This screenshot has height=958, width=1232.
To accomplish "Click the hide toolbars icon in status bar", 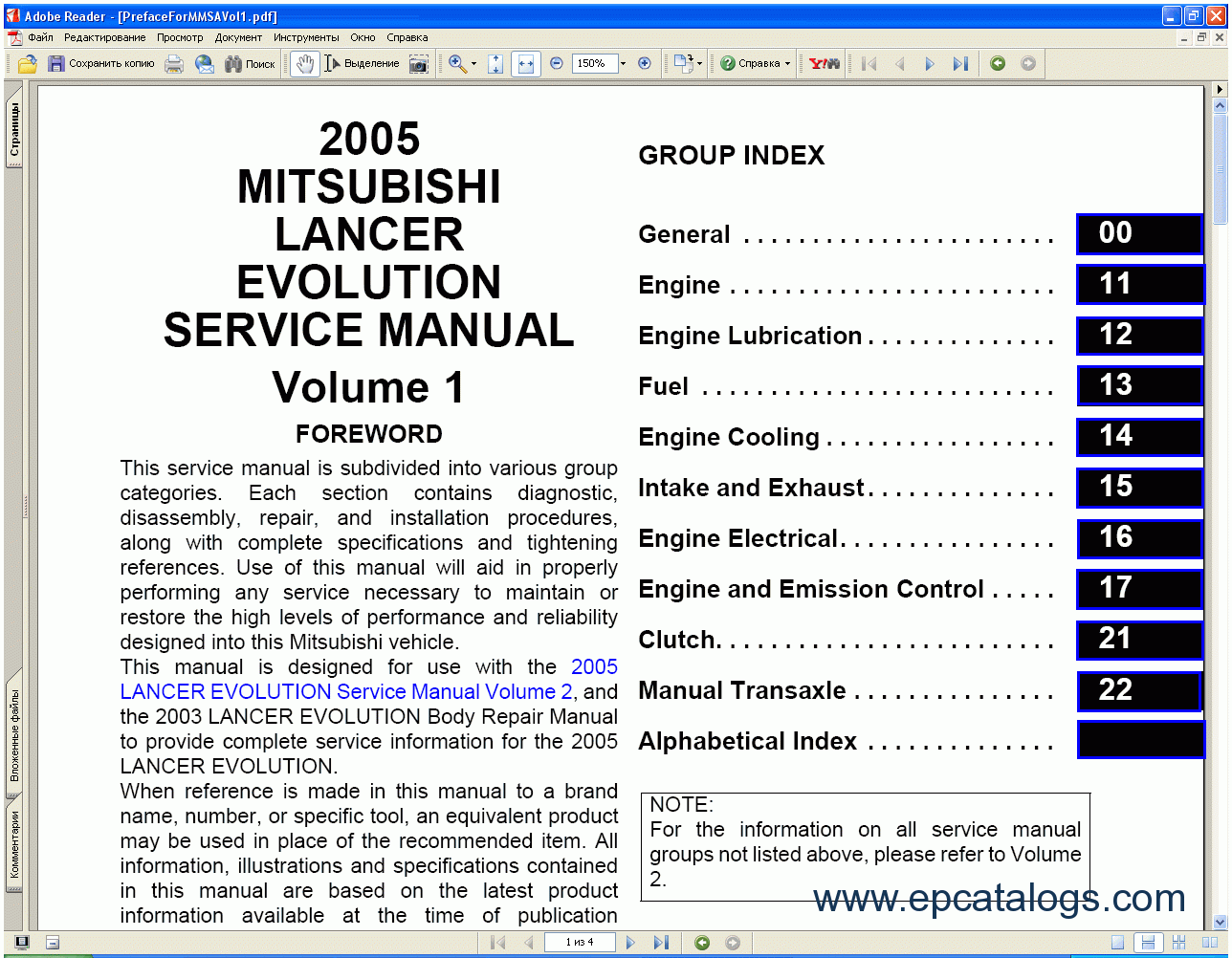I will 53,942.
